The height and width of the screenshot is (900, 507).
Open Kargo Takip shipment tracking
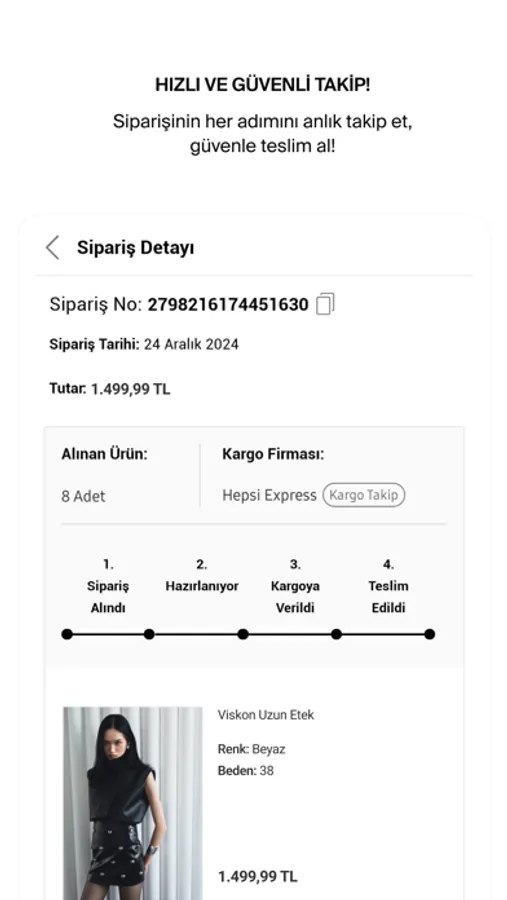point(363,495)
